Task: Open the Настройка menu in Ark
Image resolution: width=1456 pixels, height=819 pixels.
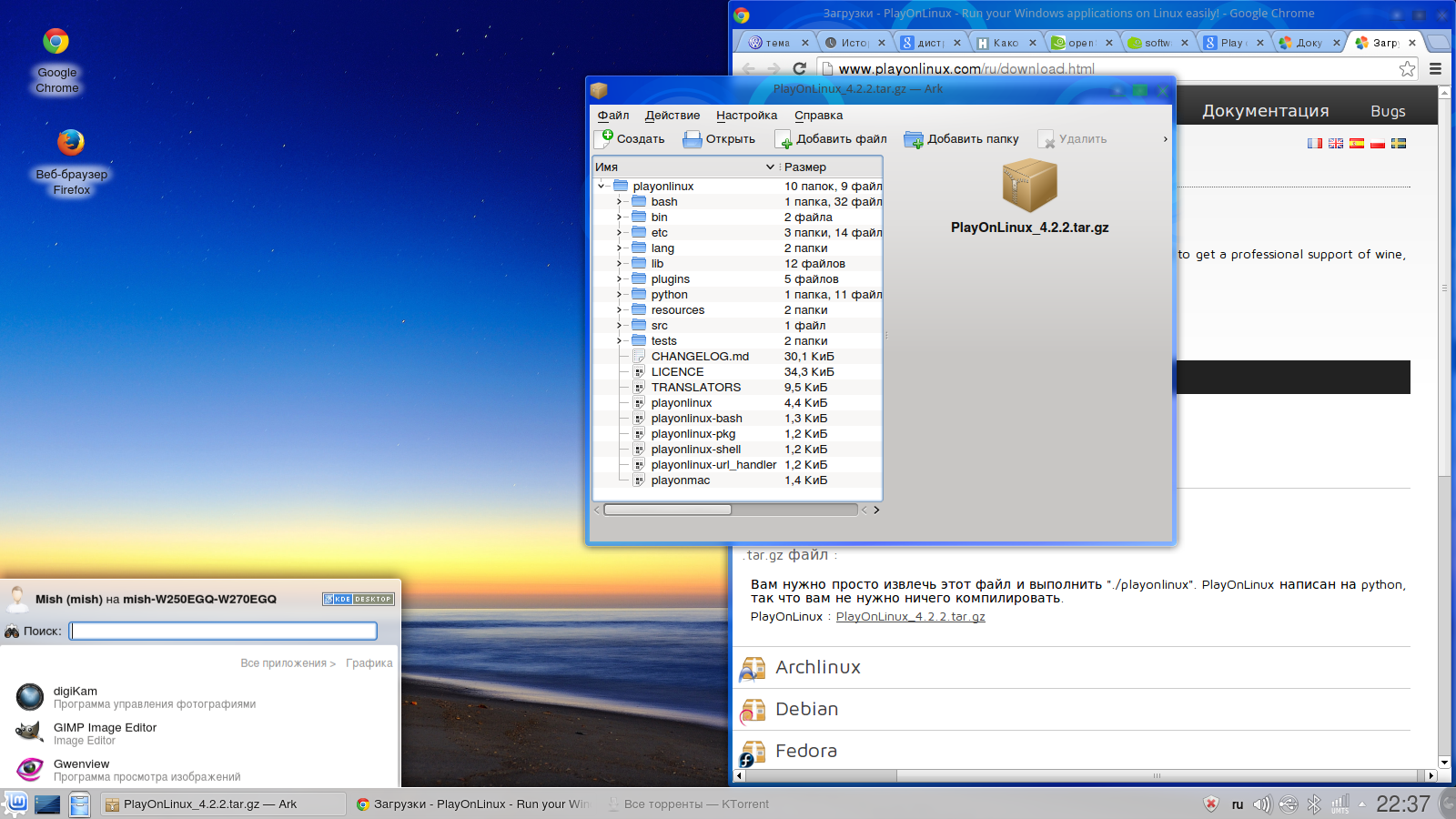Action: pyautogui.click(x=746, y=116)
